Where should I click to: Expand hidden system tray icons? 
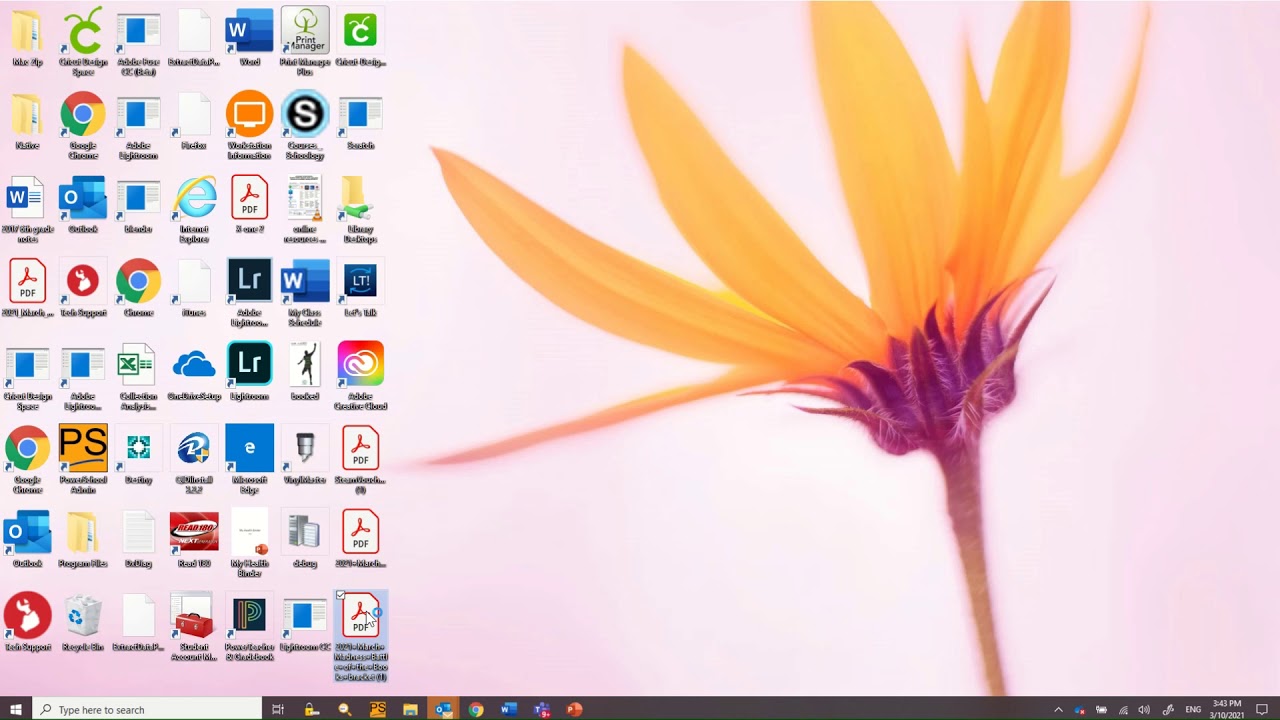point(1058,709)
